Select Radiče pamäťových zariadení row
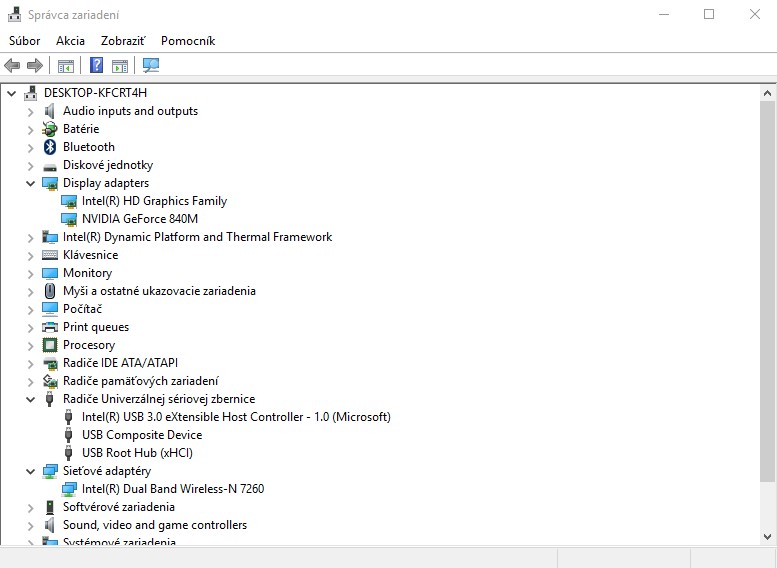 141,381
